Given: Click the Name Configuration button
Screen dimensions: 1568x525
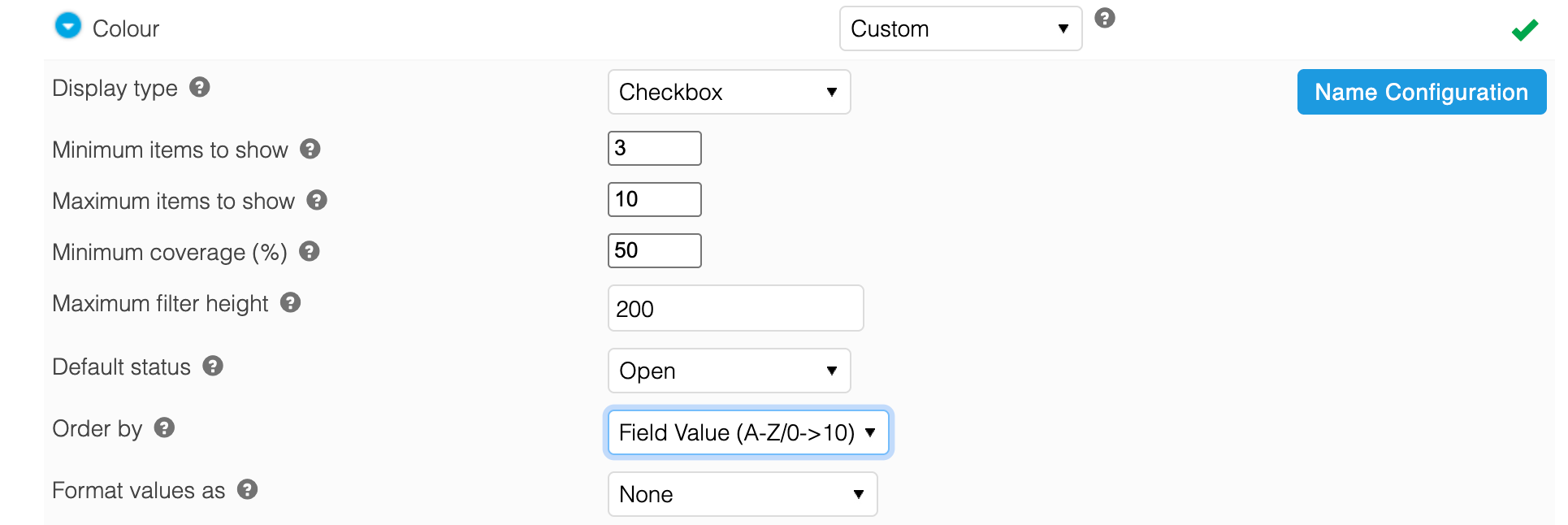Looking at the screenshot, I should coord(1421,92).
